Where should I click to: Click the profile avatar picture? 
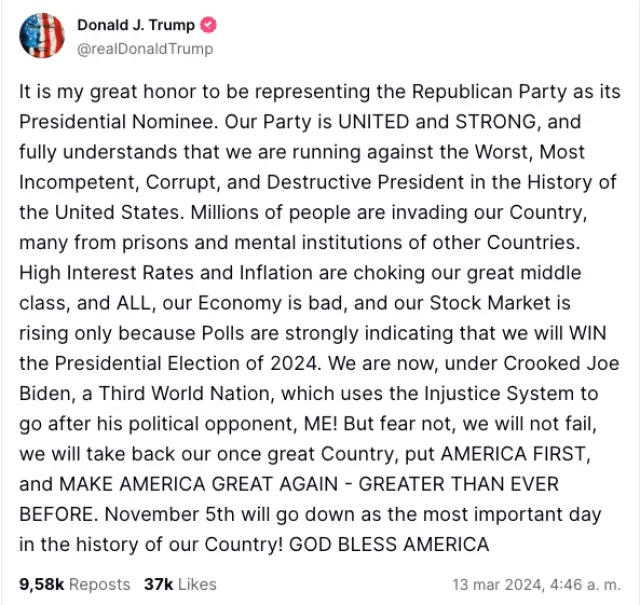(41, 36)
